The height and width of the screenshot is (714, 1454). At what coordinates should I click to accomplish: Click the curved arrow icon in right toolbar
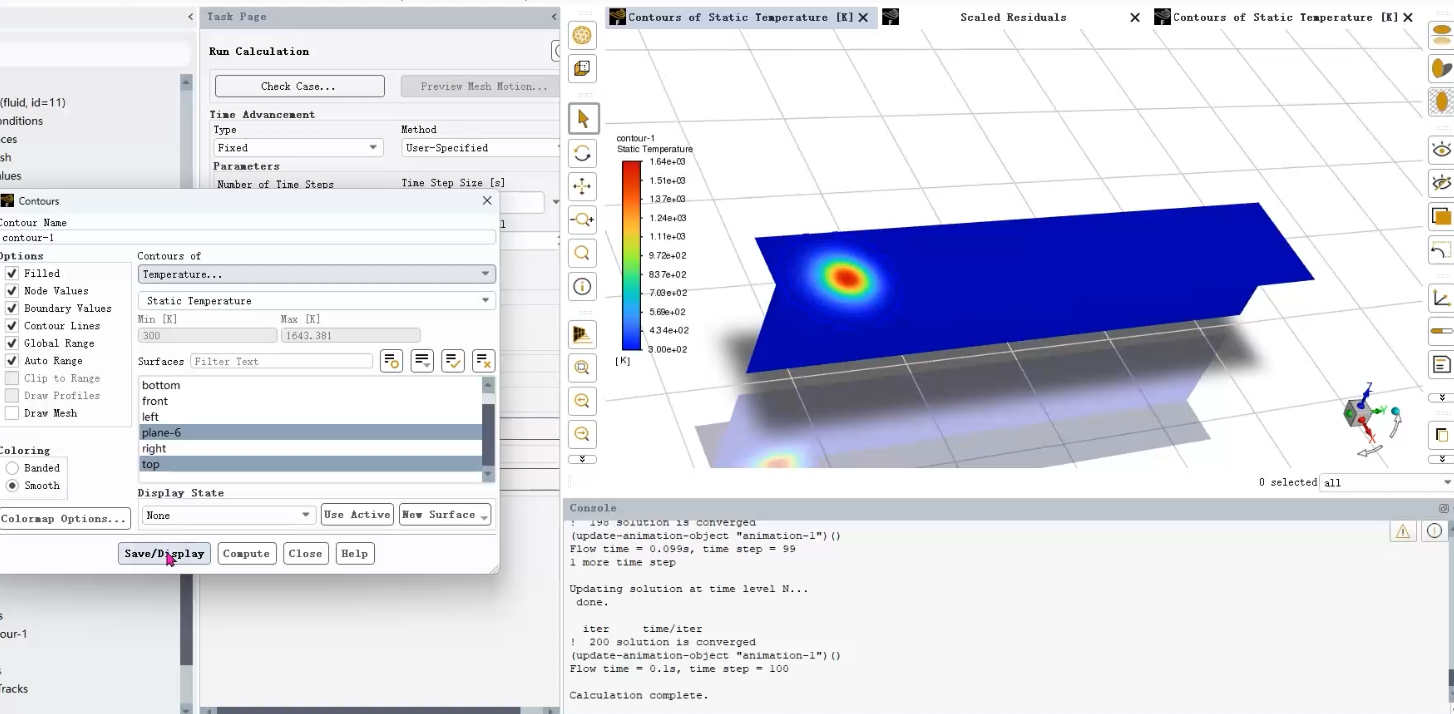coord(1441,250)
